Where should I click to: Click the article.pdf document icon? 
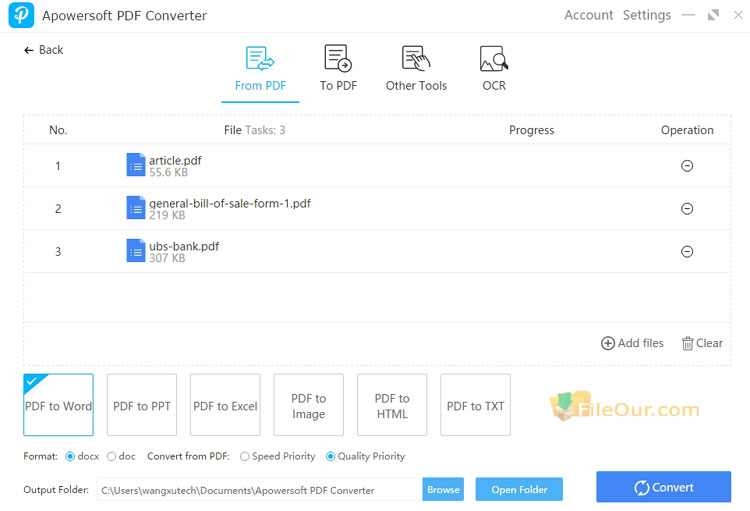click(136, 165)
